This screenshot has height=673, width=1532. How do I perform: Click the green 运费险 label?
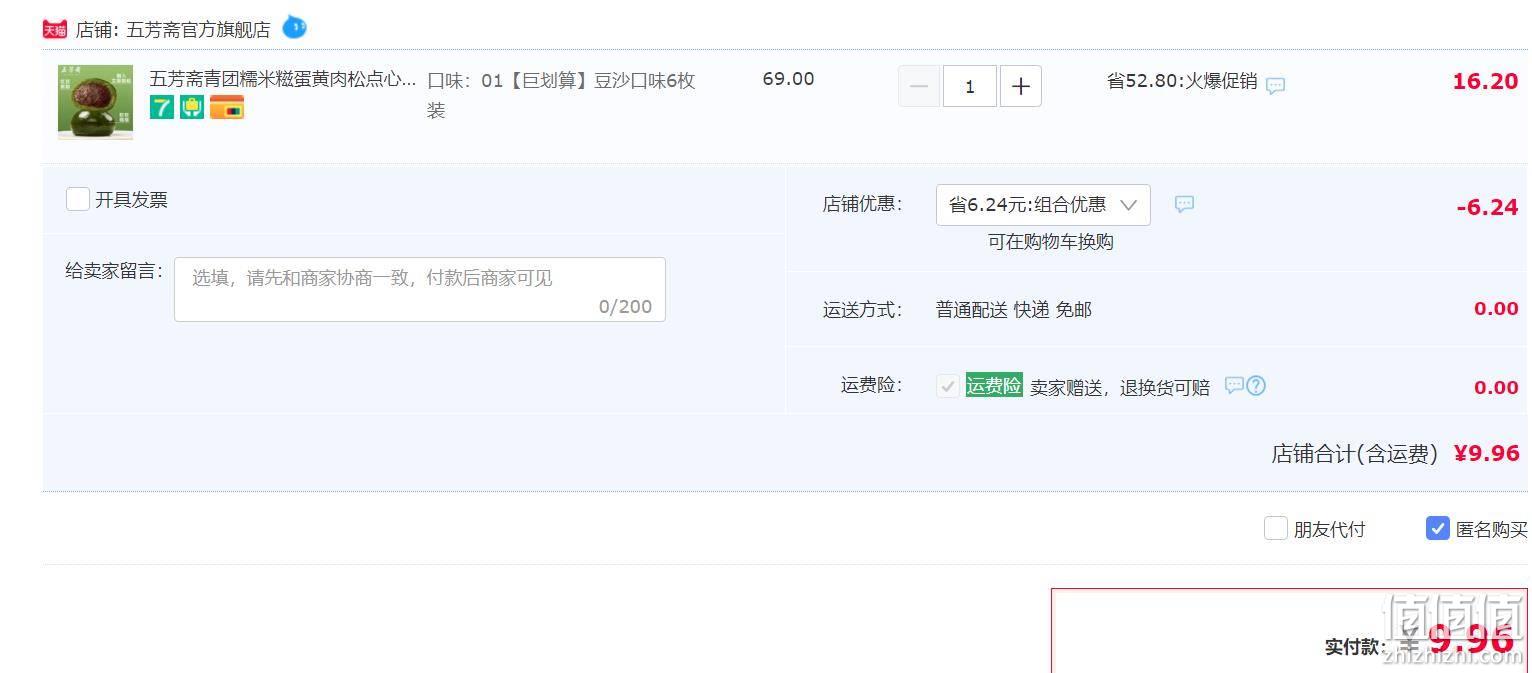pyautogui.click(x=994, y=385)
